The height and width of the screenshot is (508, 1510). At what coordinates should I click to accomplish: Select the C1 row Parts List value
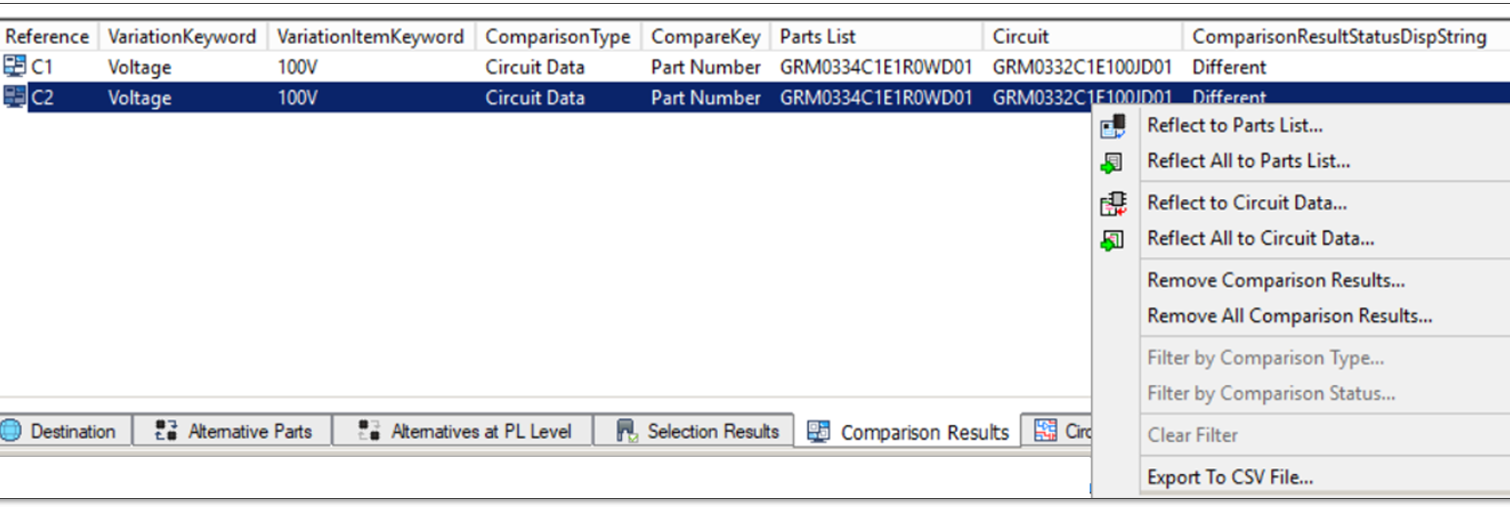pyautogui.click(x=875, y=67)
